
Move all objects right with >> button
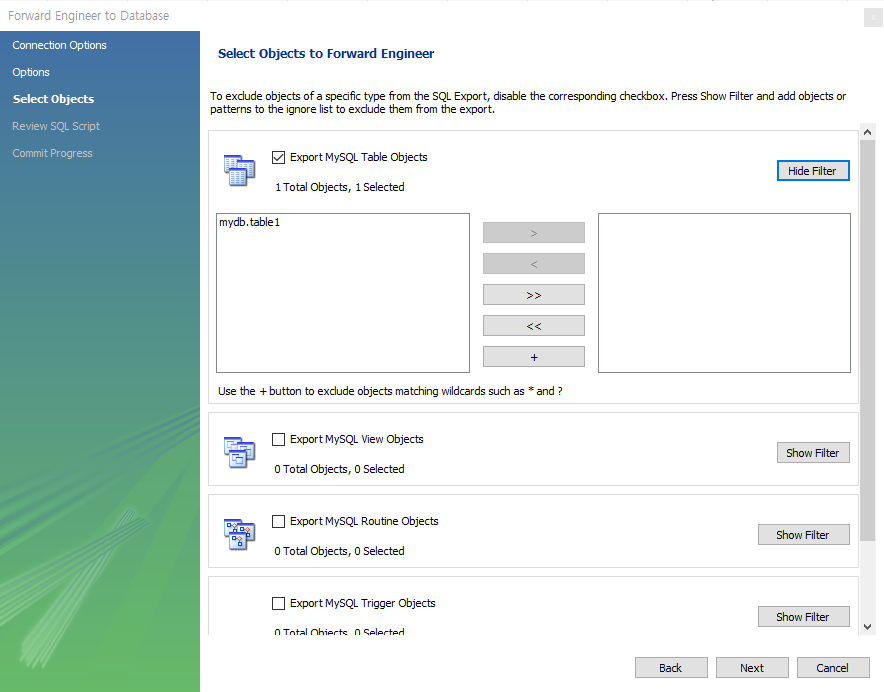coord(534,295)
